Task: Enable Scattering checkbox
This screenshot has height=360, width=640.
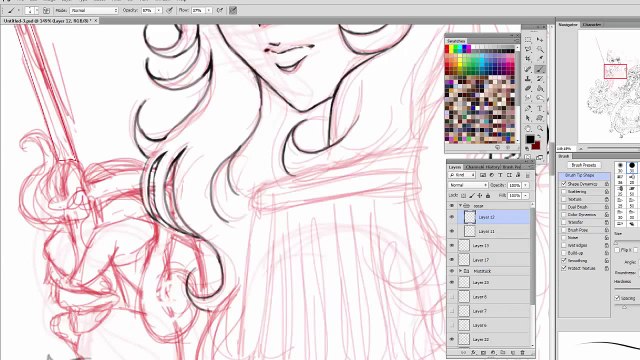Action: 564,192
